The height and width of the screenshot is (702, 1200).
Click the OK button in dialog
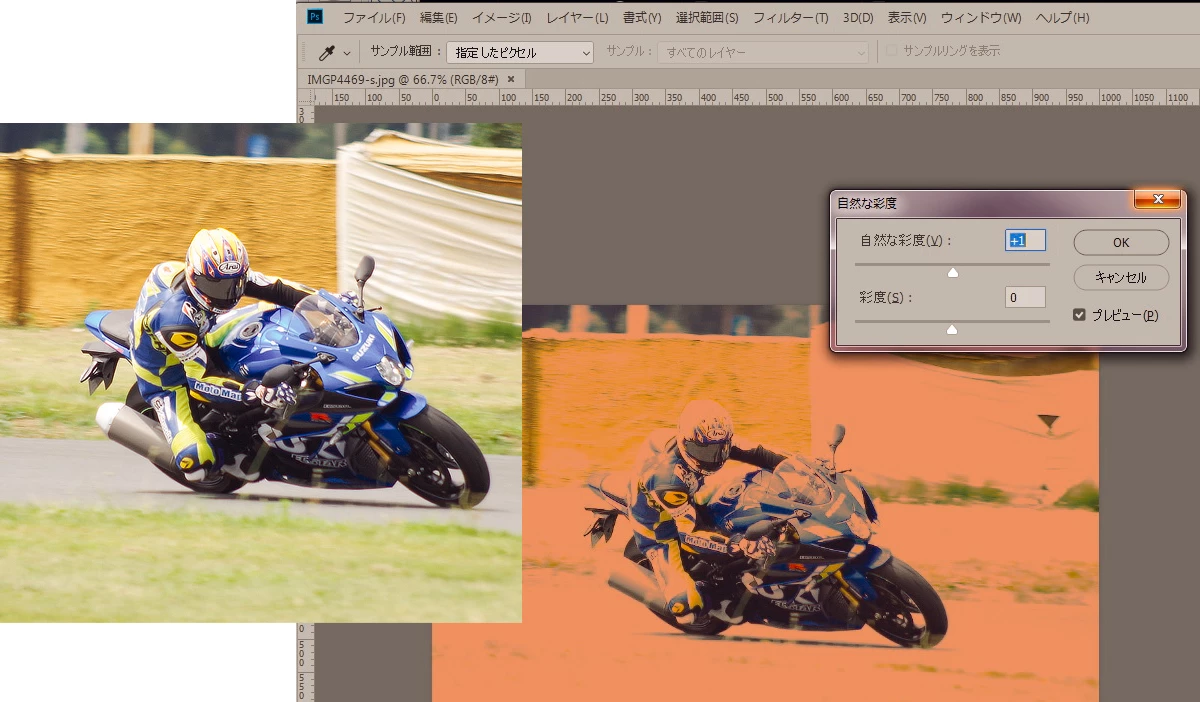[1121, 242]
